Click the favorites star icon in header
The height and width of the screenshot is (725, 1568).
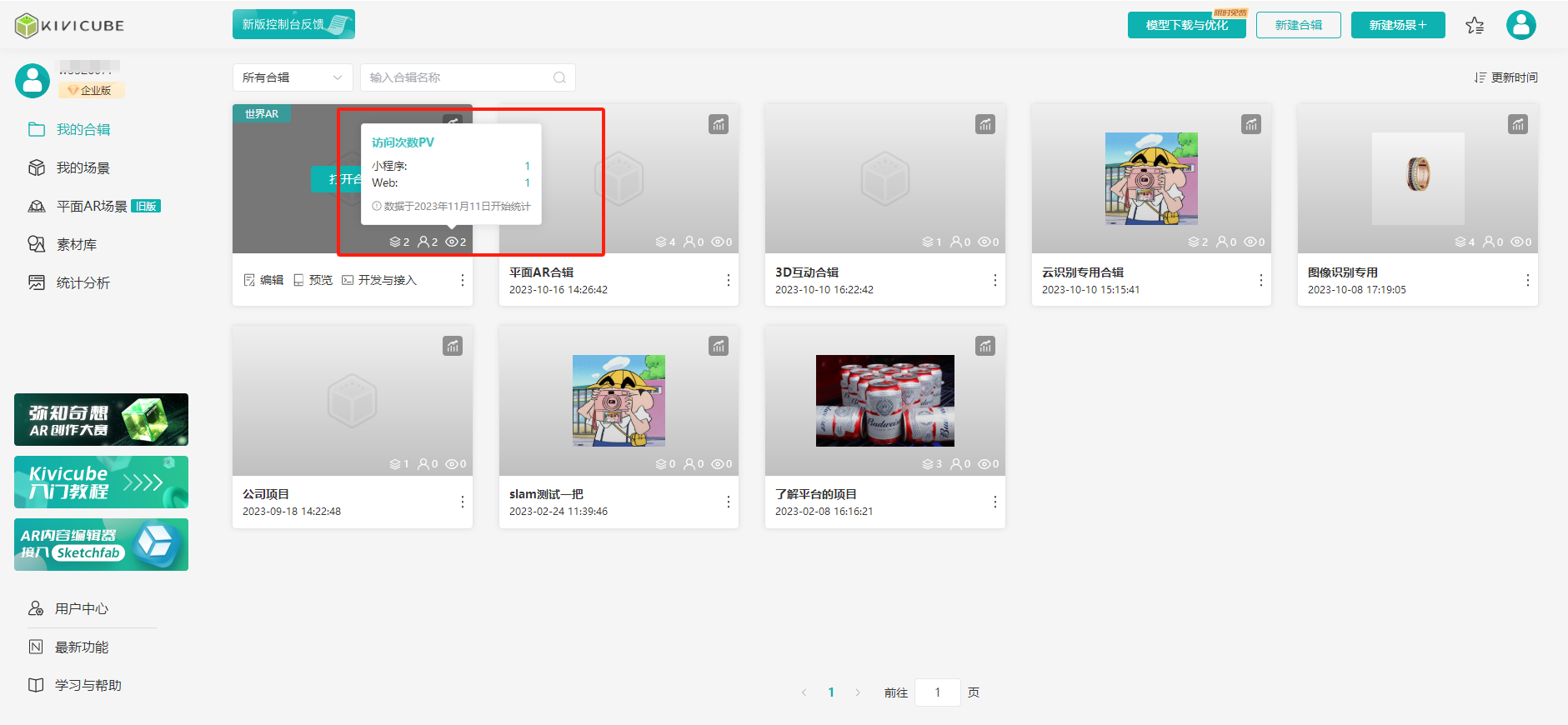(1474, 26)
